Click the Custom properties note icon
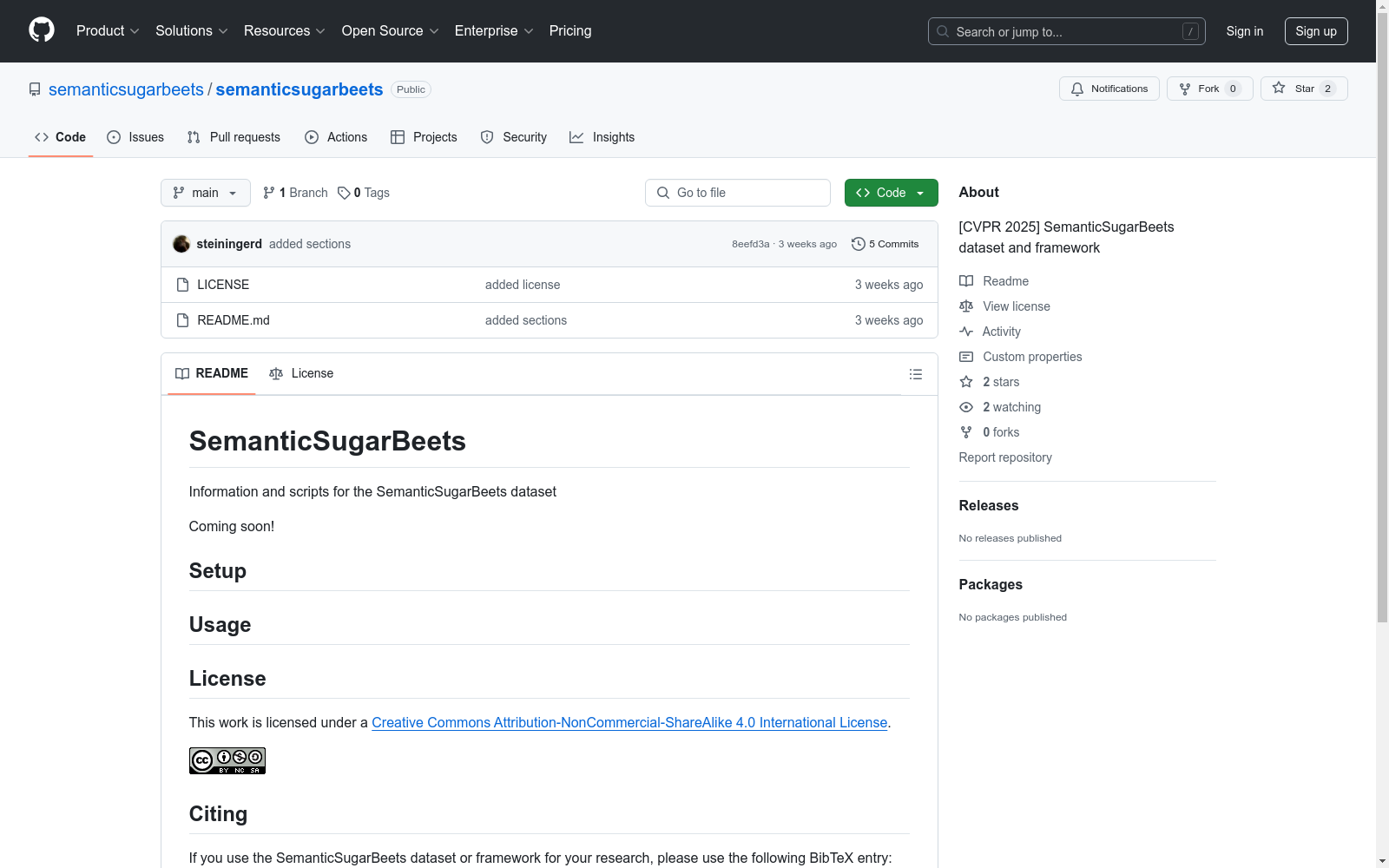Image resolution: width=1389 pixels, height=868 pixels. tap(966, 357)
